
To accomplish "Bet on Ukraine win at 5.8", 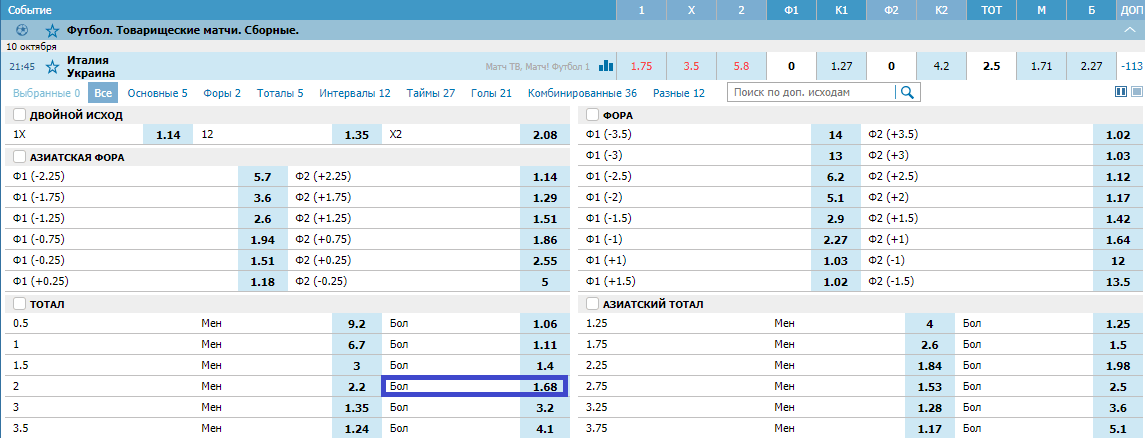I will pos(741,66).
